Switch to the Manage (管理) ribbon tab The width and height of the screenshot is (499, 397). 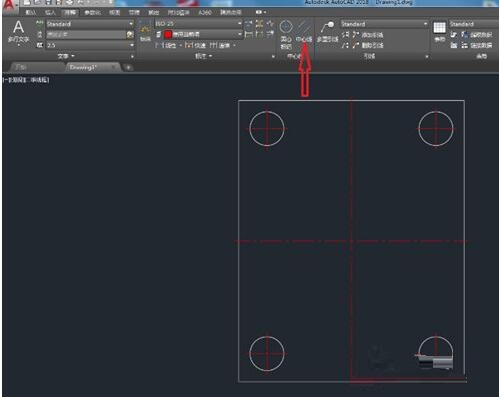134,12
